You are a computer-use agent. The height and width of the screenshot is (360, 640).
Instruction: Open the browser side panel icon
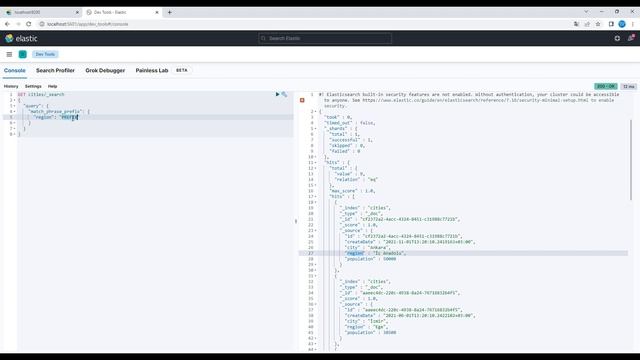611,24
